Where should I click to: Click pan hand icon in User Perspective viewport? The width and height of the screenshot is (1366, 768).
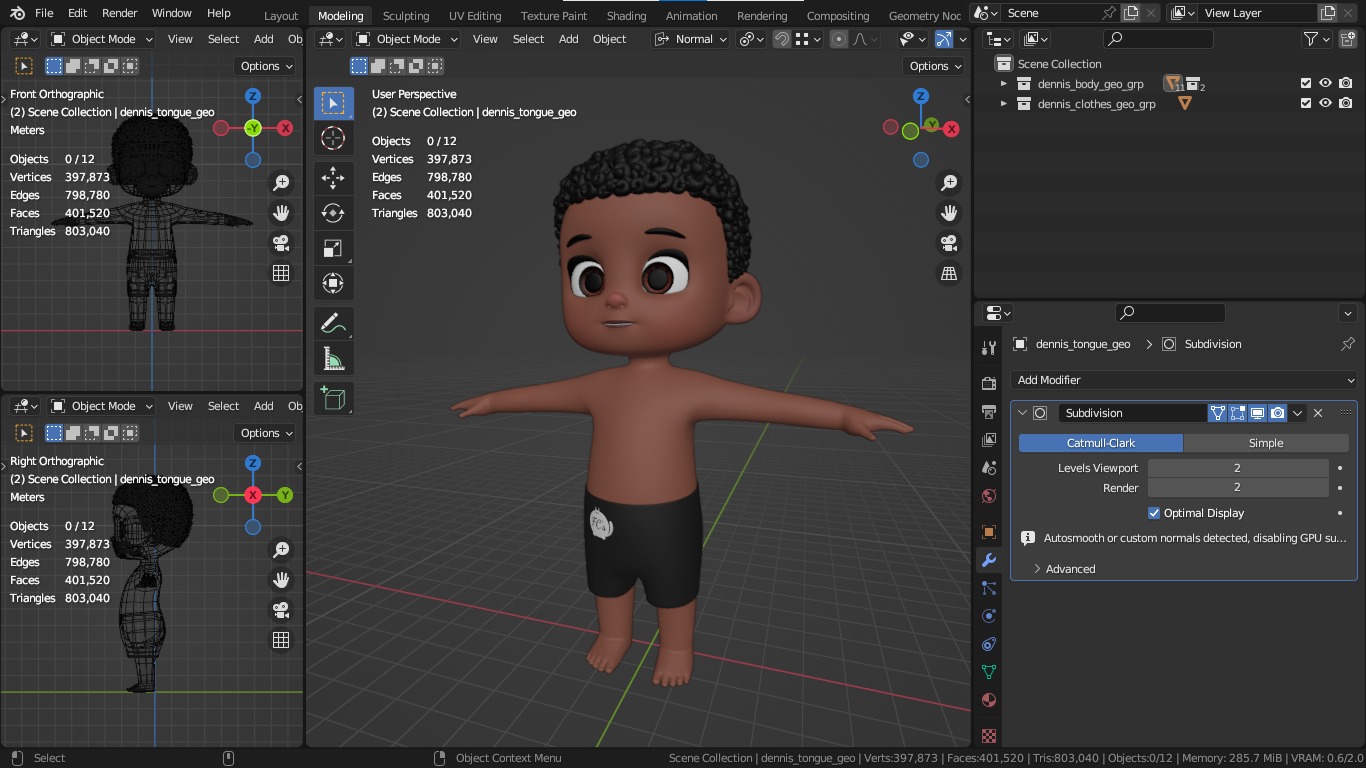(x=948, y=213)
